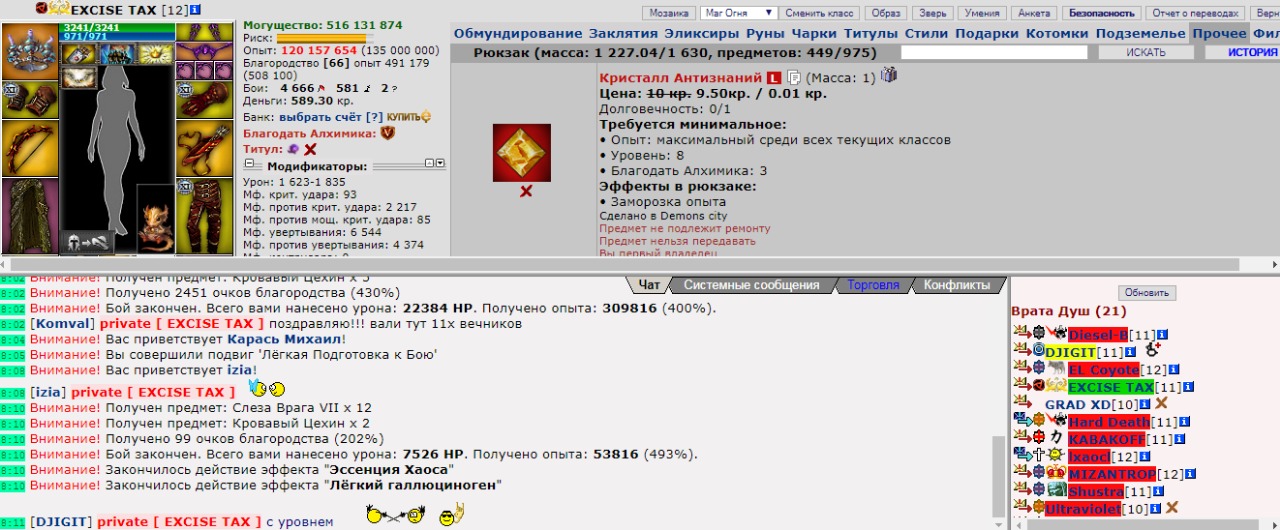Switch to the Стили tab
Image resolution: width=1280 pixels, height=530 pixels.
coord(926,33)
